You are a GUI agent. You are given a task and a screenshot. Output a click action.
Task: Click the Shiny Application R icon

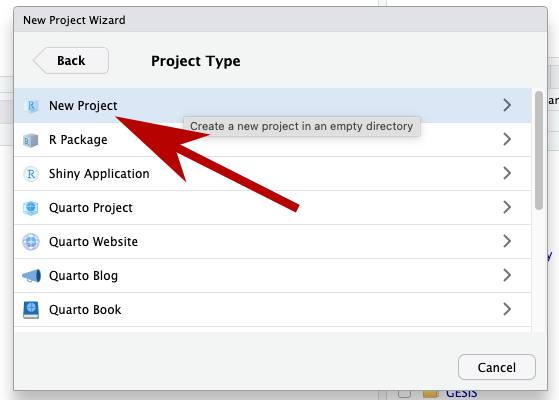pyautogui.click(x=31, y=174)
